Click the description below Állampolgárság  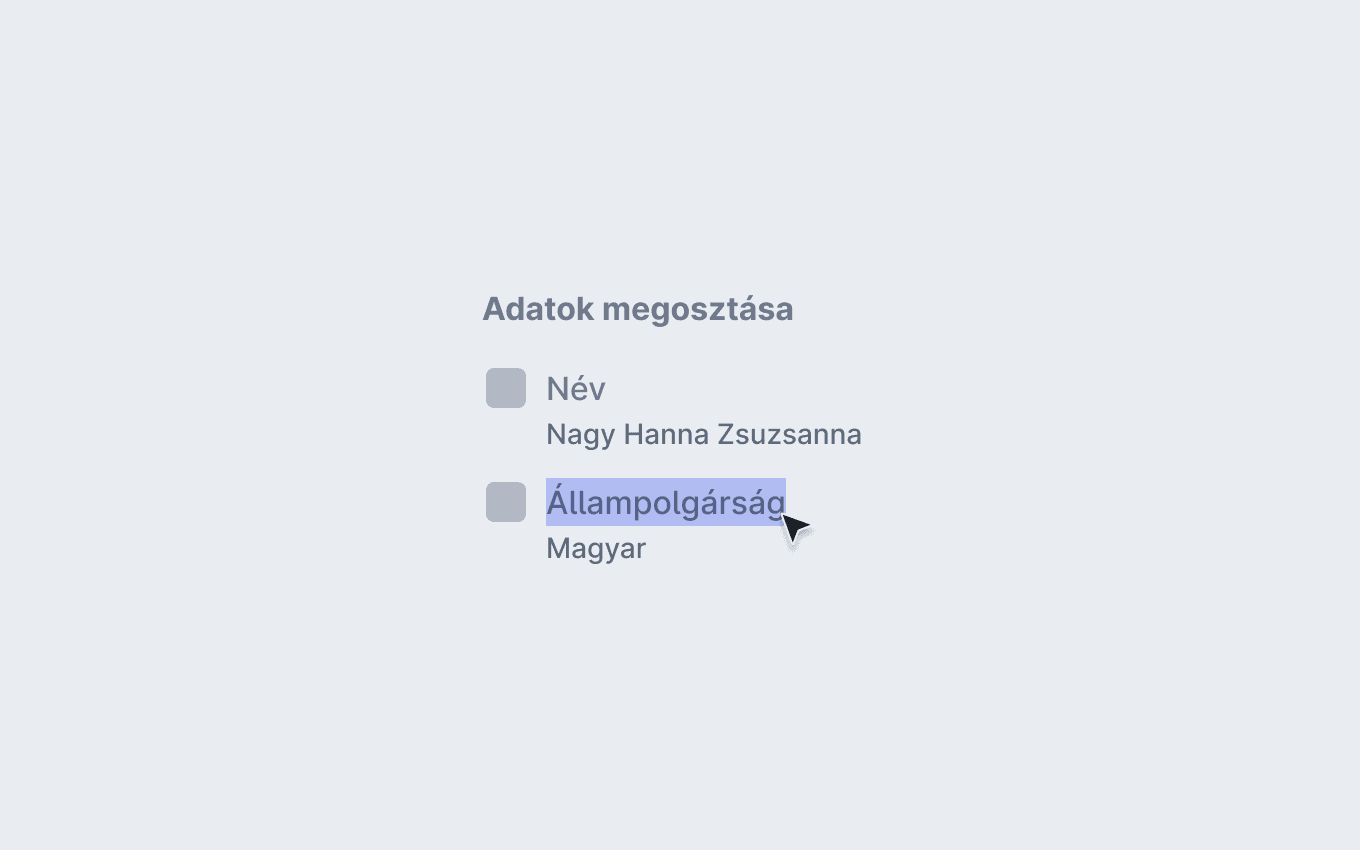coord(596,549)
